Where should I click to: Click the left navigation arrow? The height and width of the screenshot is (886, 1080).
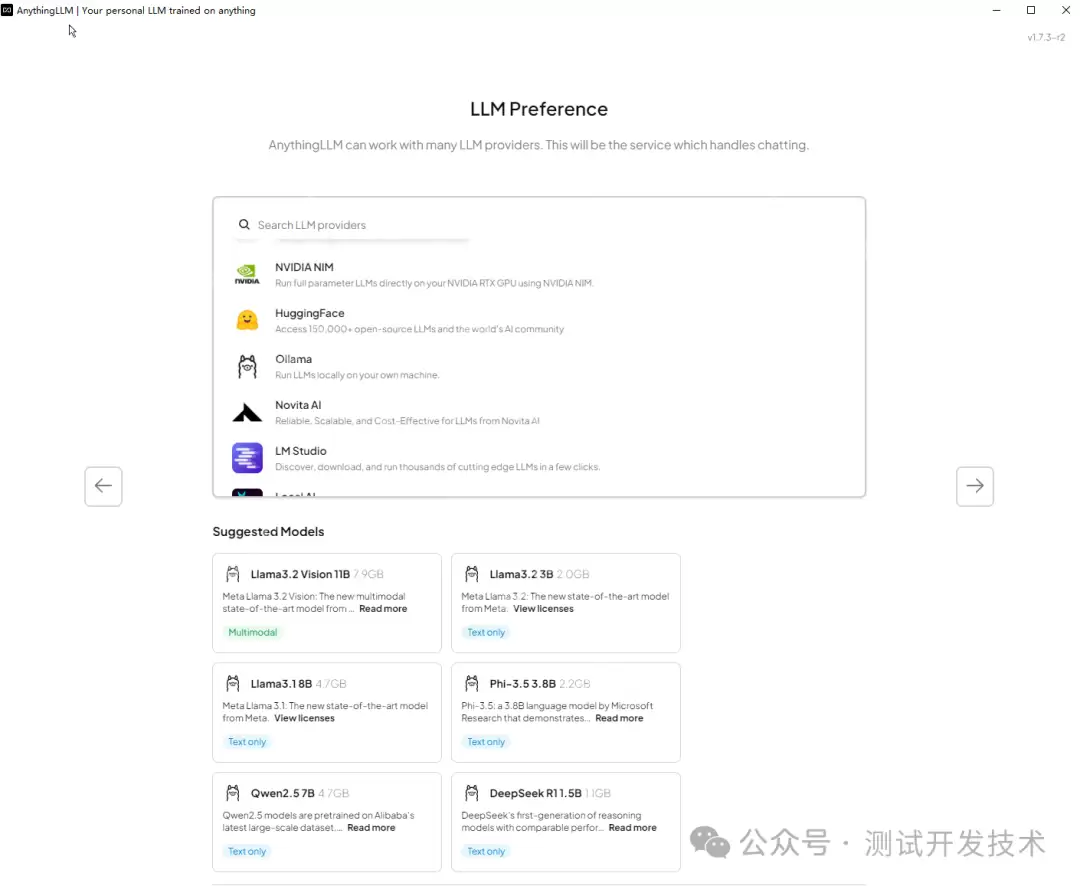(103, 486)
